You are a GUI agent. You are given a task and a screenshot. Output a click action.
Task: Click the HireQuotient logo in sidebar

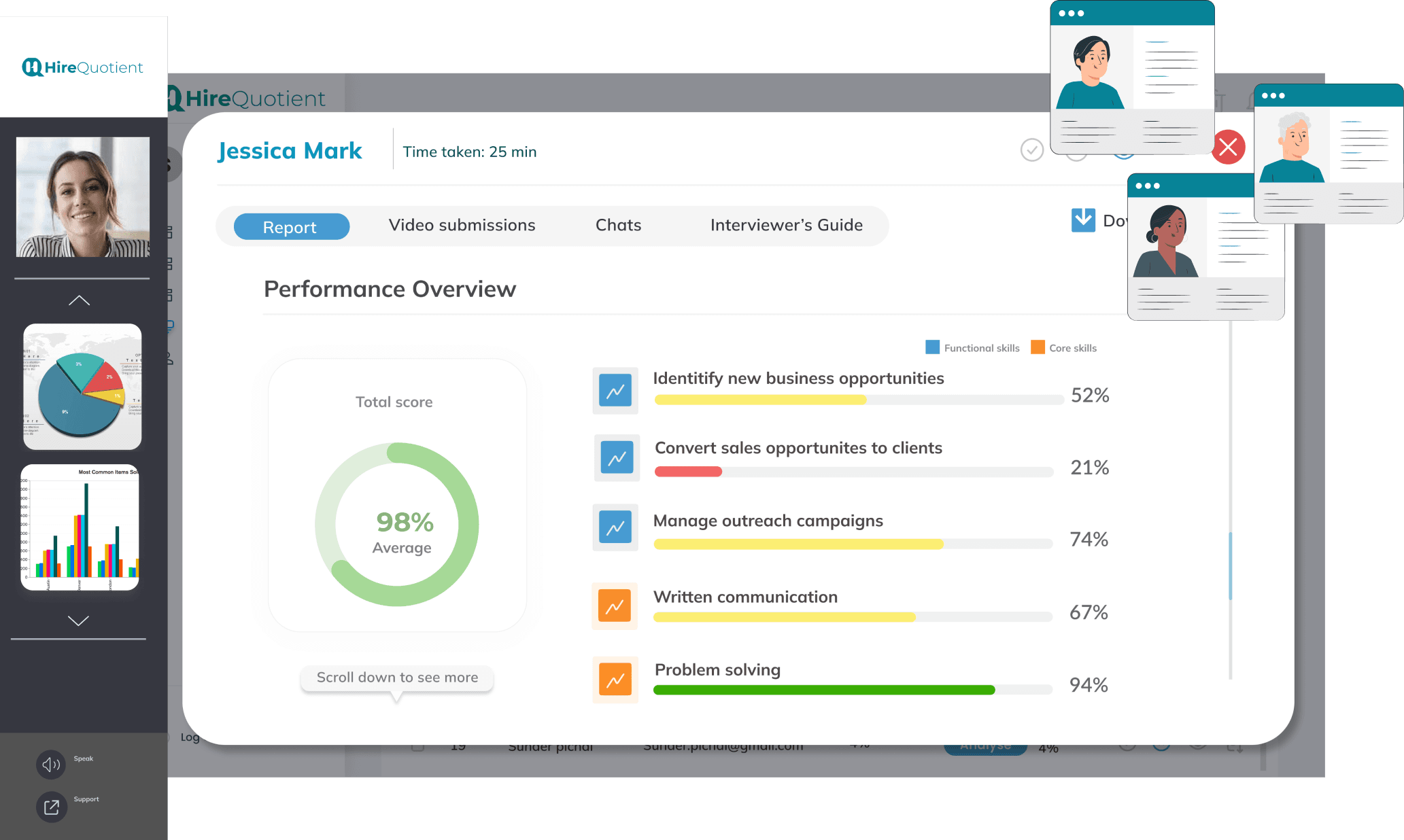point(83,67)
